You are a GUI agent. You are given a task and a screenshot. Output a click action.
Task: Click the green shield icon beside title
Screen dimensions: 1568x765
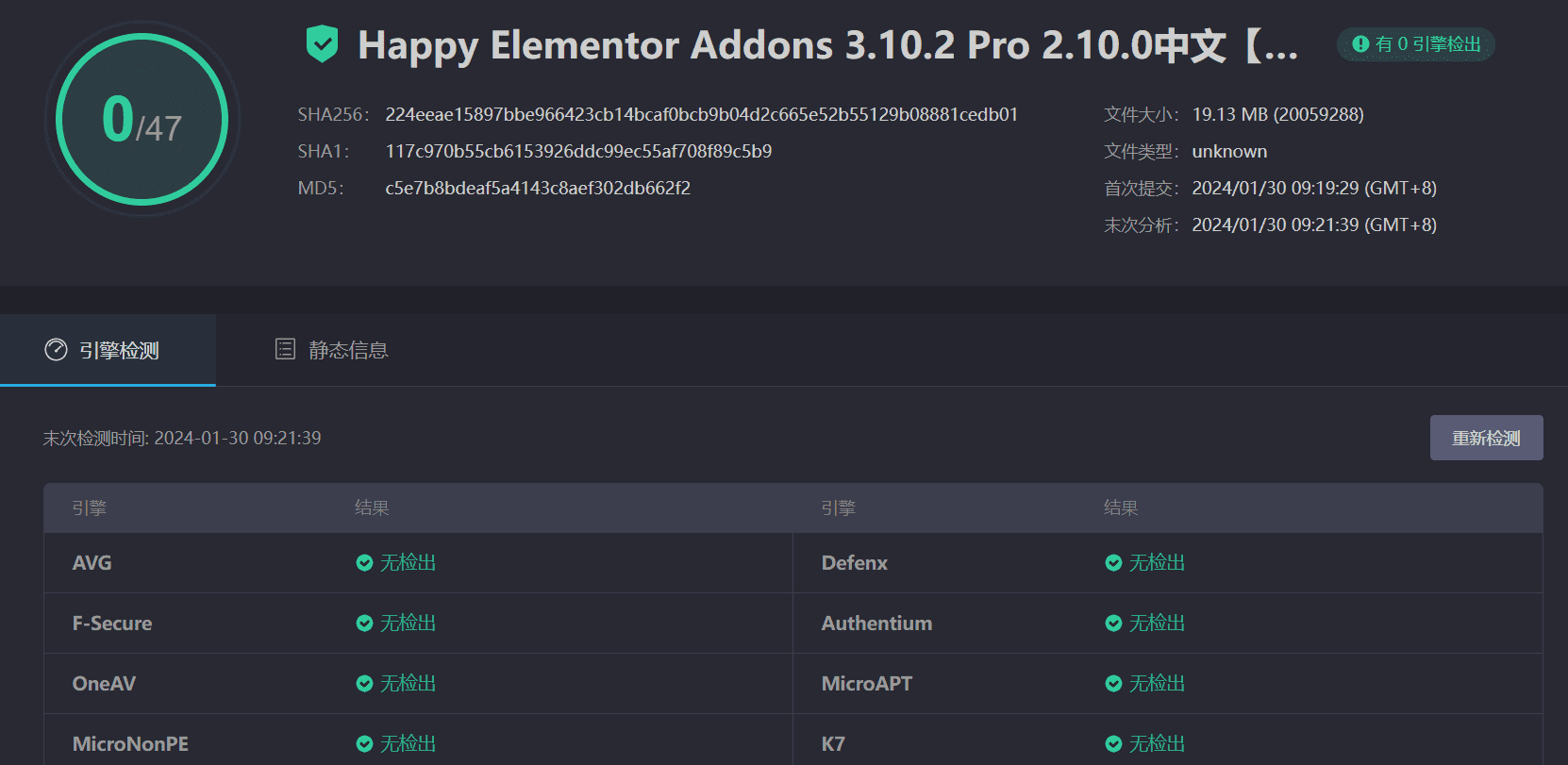(322, 44)
